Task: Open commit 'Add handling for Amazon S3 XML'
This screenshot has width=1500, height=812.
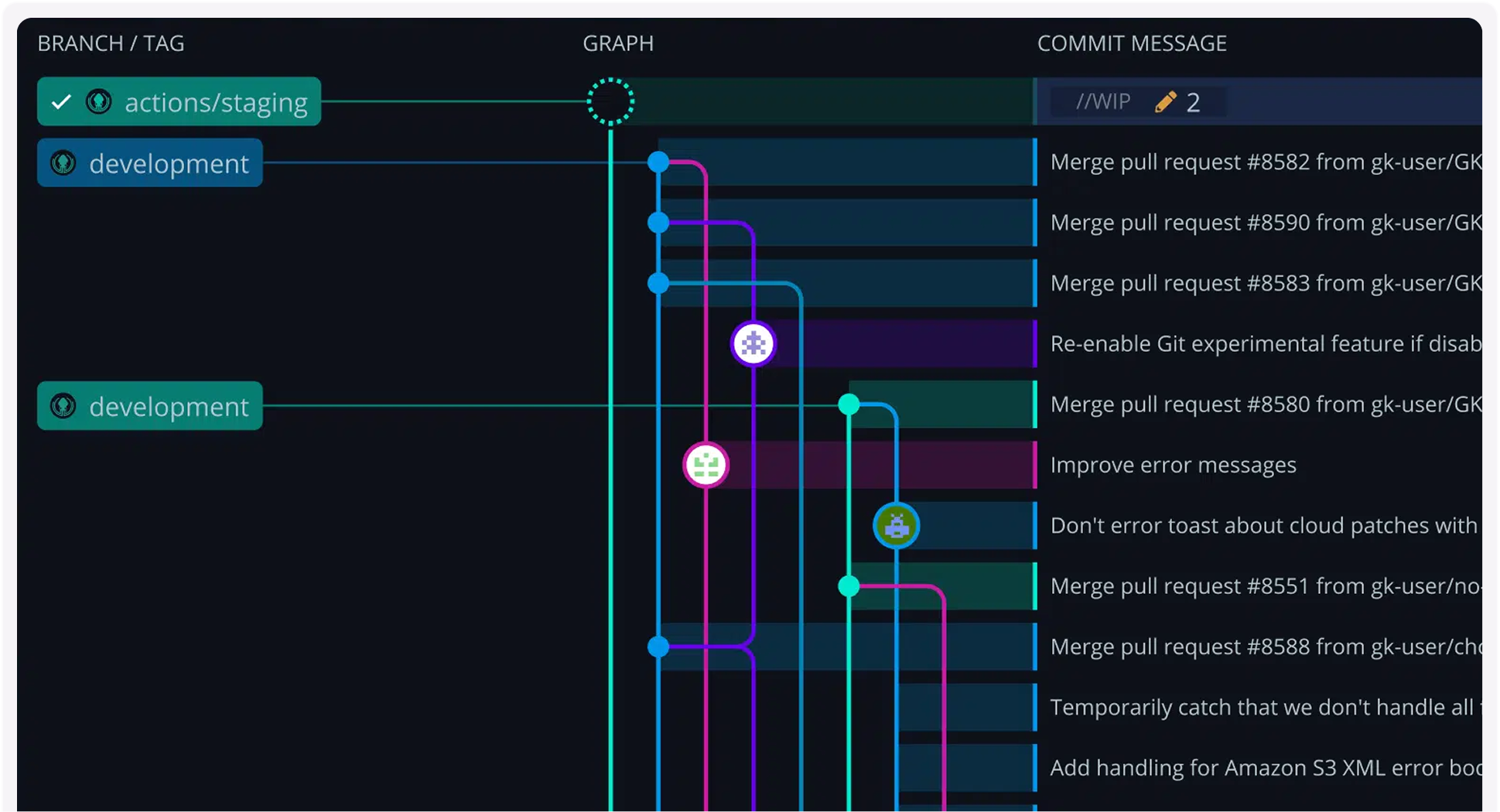Action: click(x=1266, y=768)
